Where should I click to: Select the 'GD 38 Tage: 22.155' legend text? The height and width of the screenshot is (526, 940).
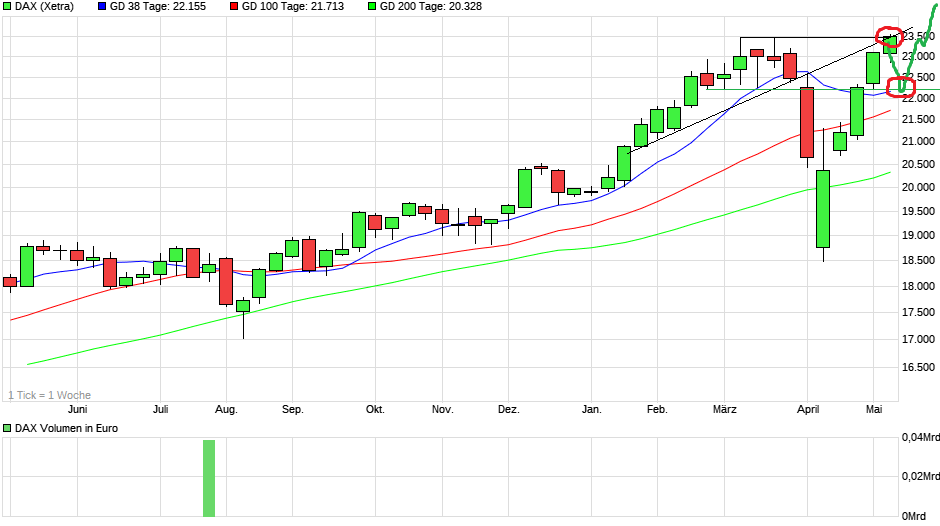point(158,7)
